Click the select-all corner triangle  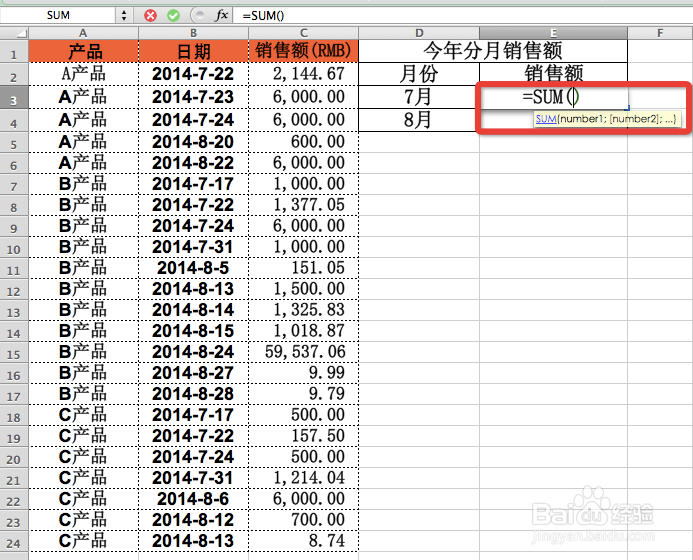tap(15, 33)
